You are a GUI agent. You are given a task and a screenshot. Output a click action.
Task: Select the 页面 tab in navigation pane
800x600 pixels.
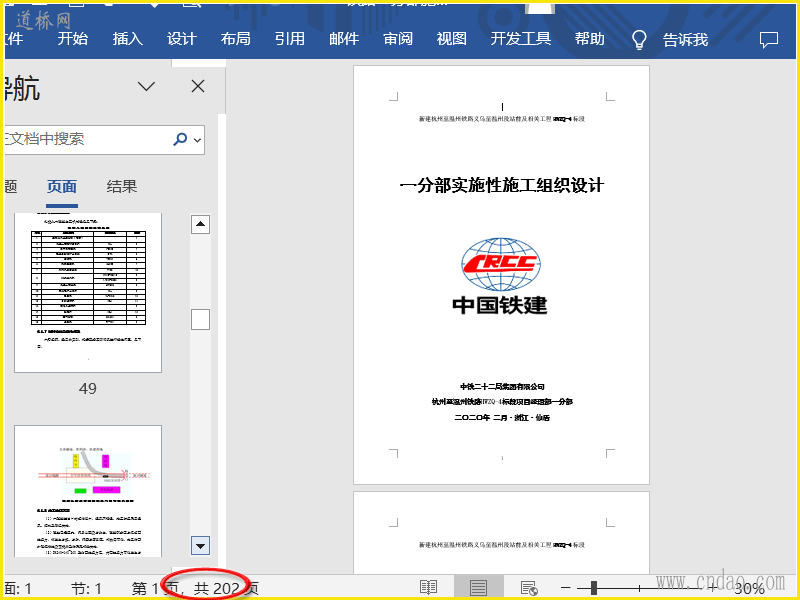pos(62,187)
